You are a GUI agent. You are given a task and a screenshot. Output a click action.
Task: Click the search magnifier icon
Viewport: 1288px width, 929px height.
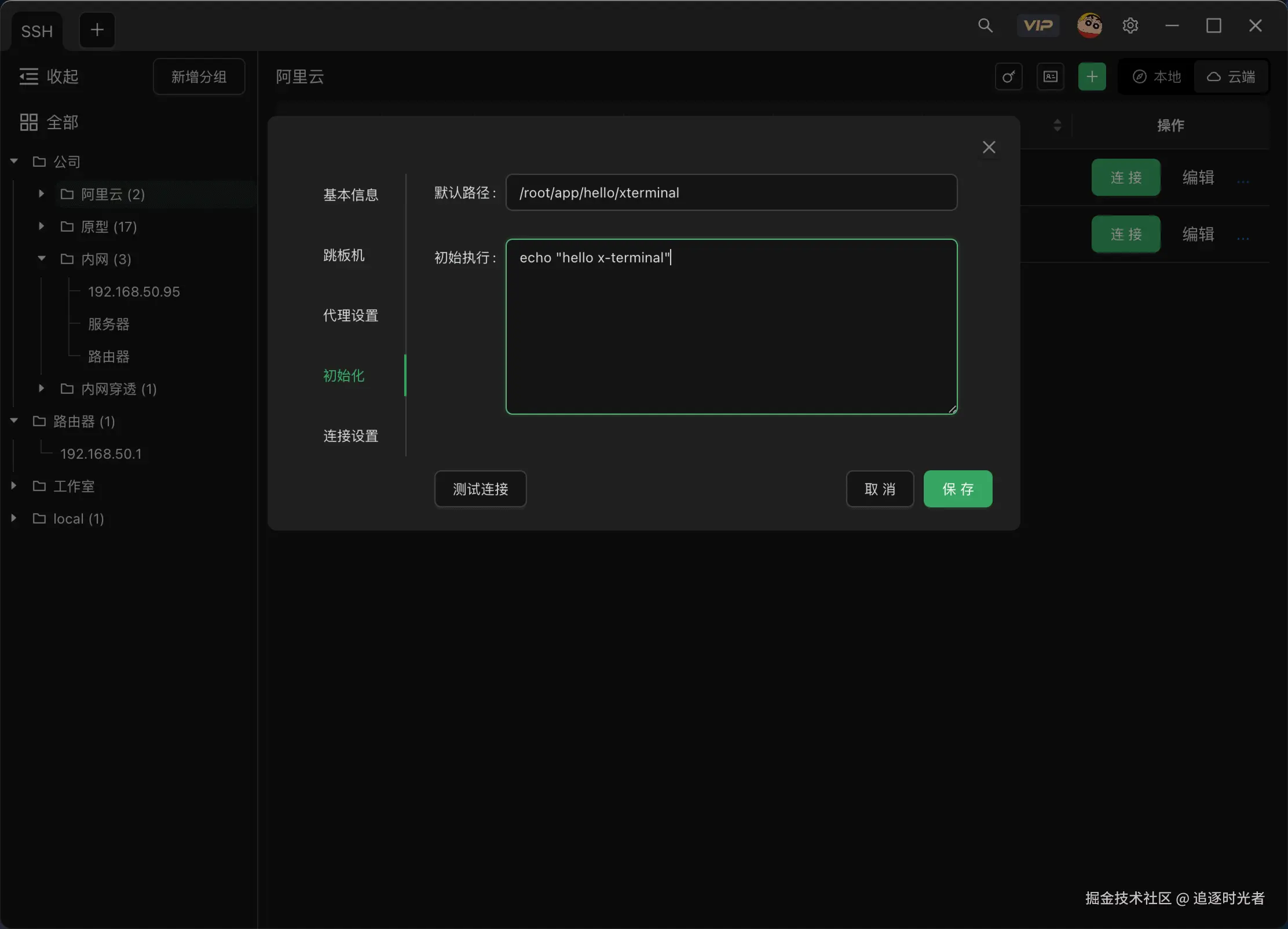[985, 25]
